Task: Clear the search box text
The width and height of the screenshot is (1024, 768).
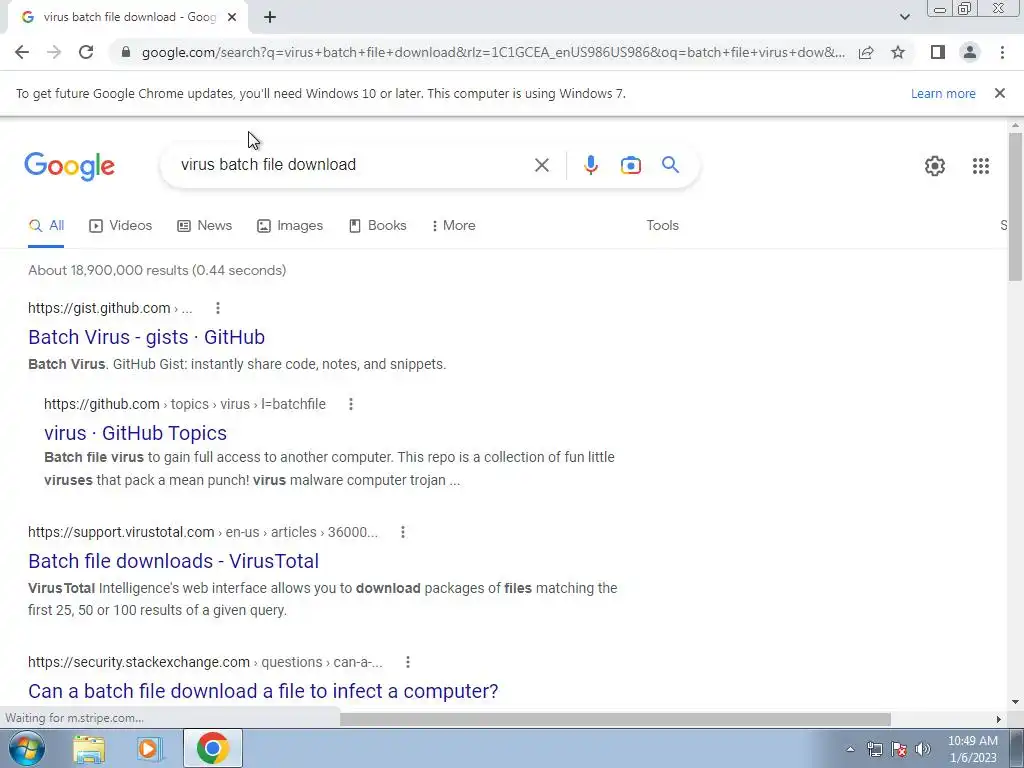Action: [541, 165]
